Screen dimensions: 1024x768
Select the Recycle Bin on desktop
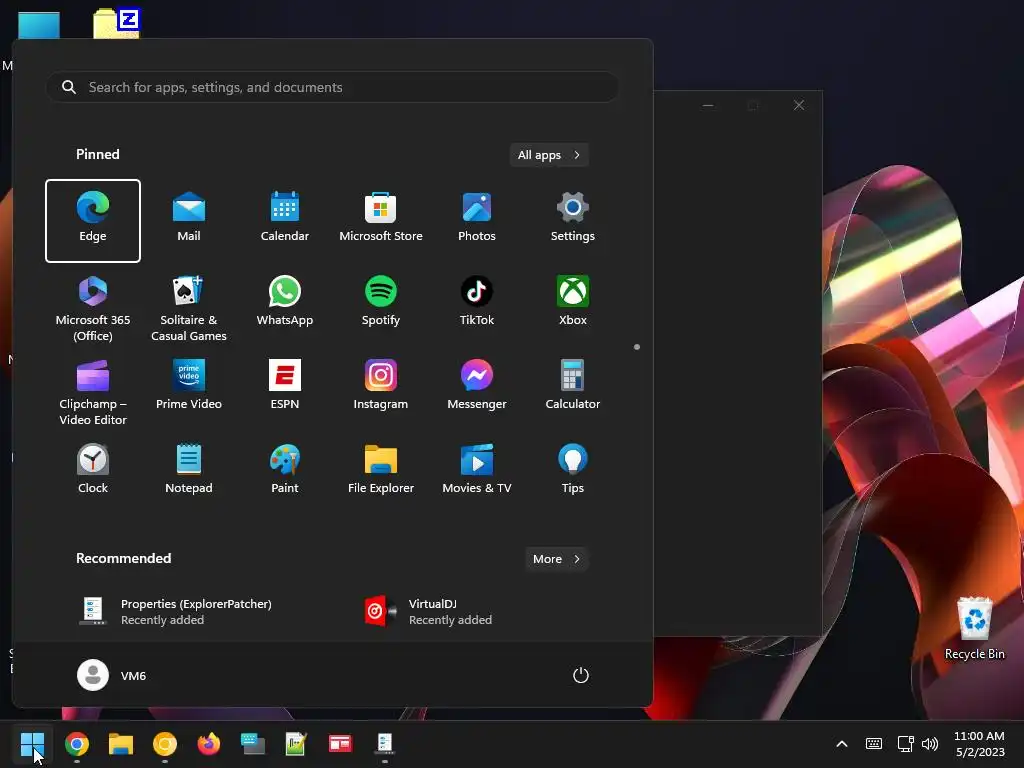click(x=974, y=628)
